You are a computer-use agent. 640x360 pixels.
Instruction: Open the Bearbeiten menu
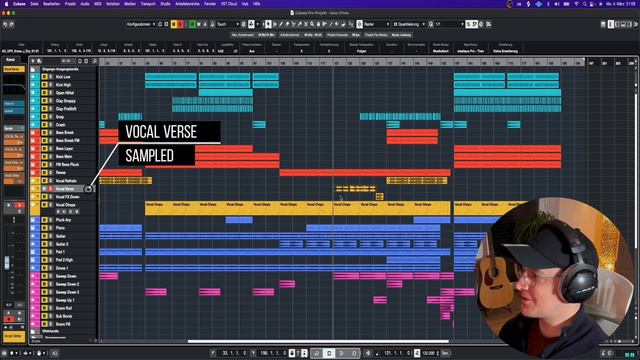tap(51, 4)
